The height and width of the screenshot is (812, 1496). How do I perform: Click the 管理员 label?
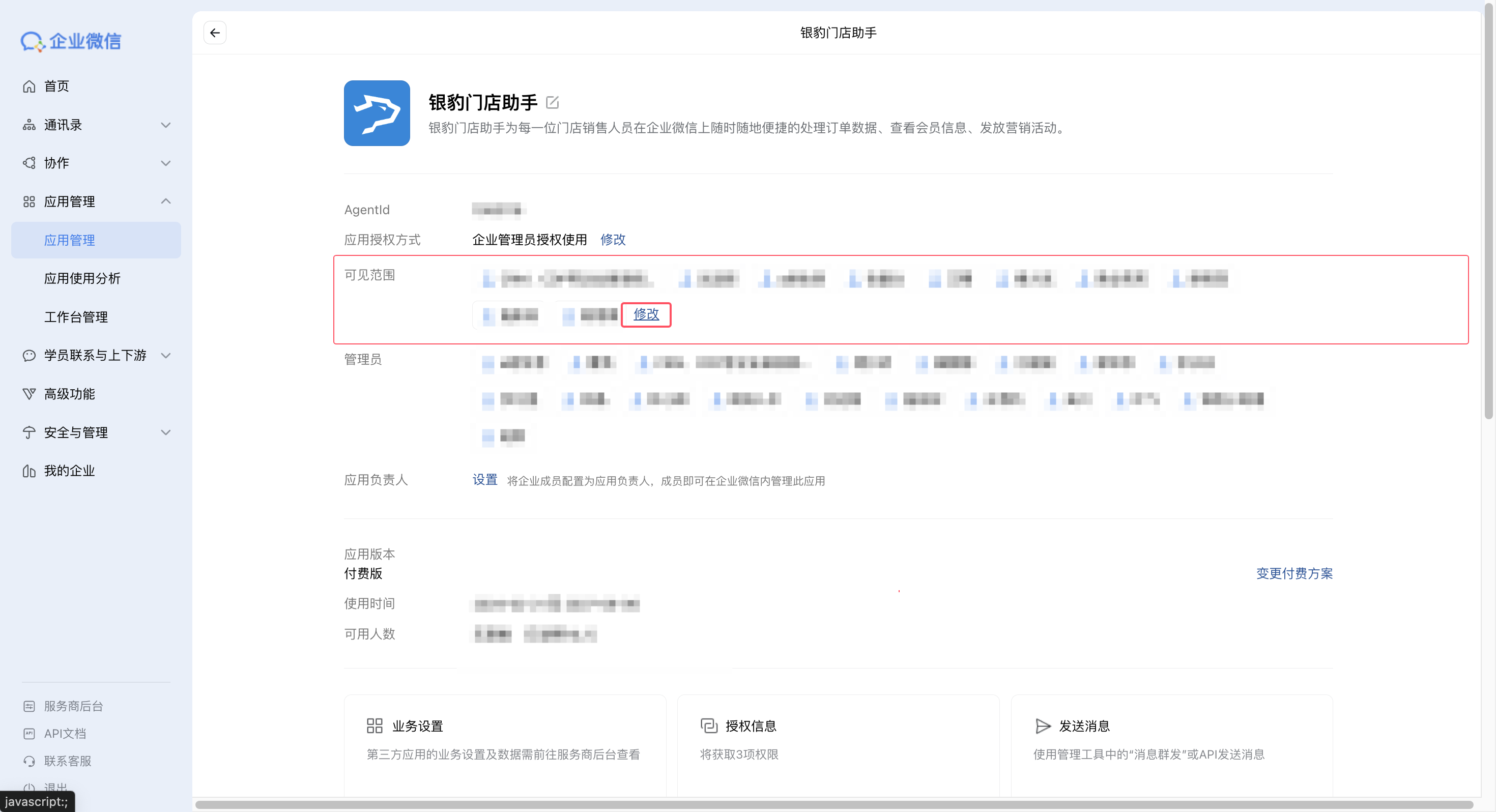[x=363, y=360]
